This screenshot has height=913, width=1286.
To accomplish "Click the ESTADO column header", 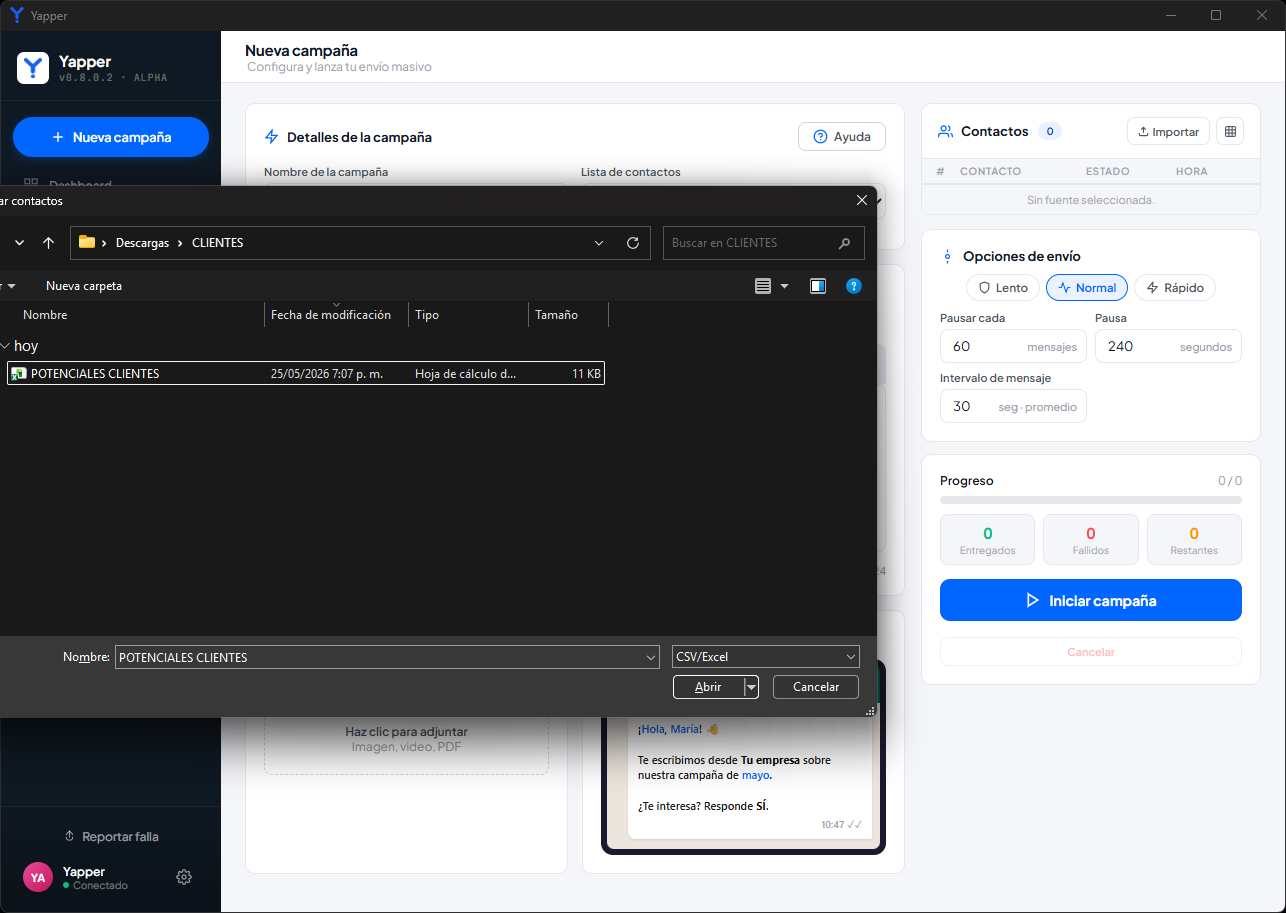I will click(1109, 171).
